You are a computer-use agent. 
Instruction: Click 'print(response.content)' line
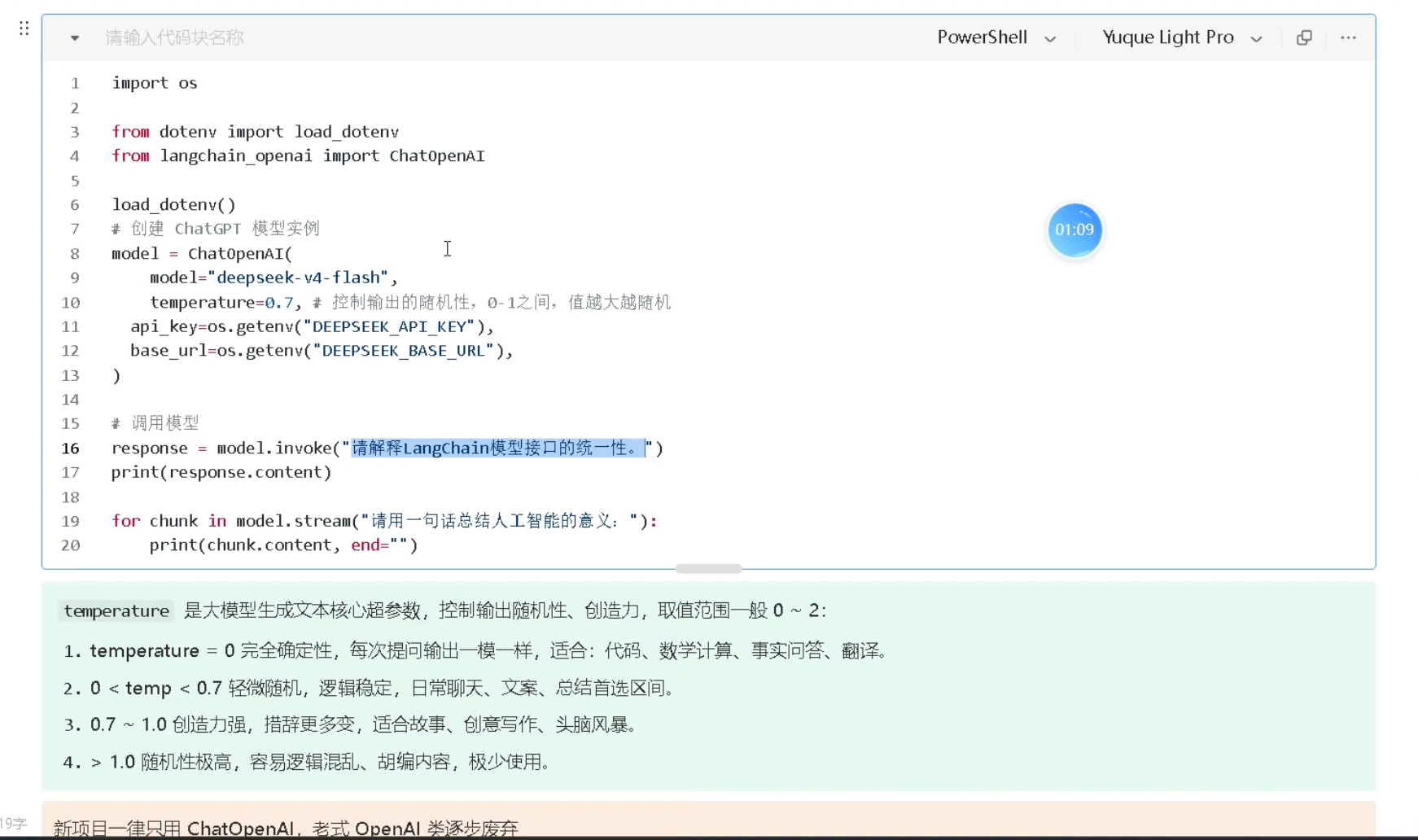click(221, 472)
